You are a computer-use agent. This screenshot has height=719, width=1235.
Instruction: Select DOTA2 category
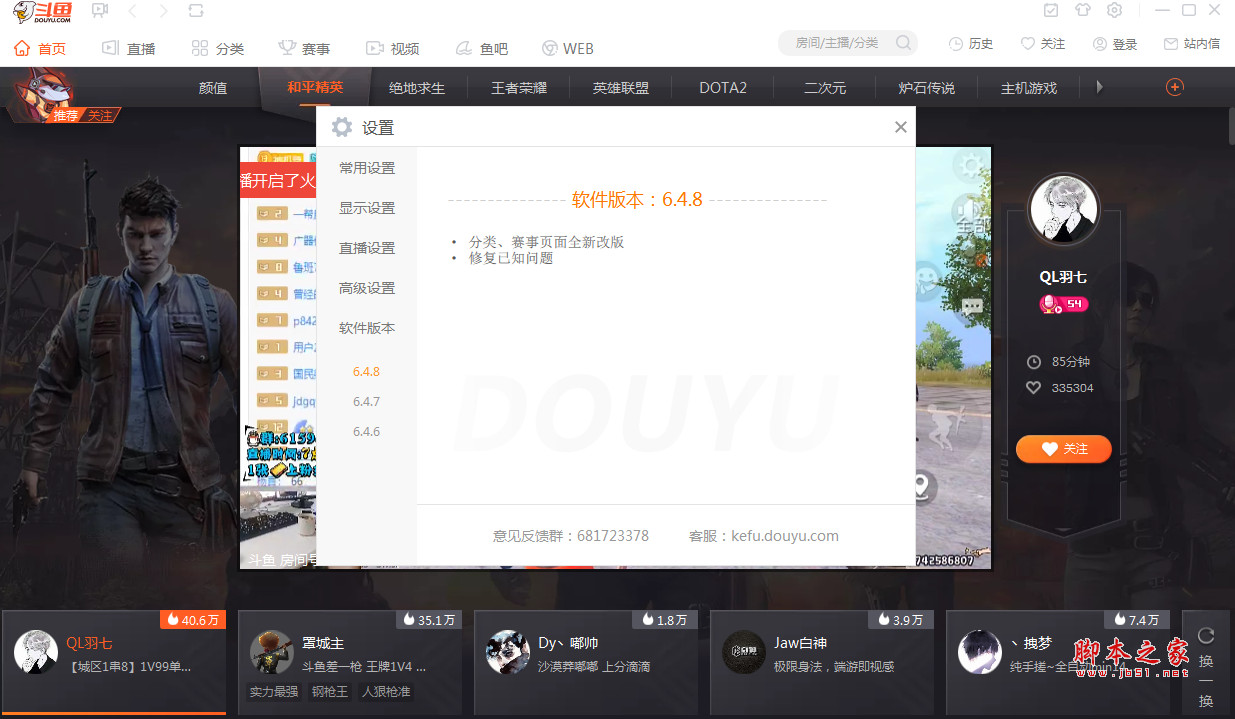[x=723, y=88]
